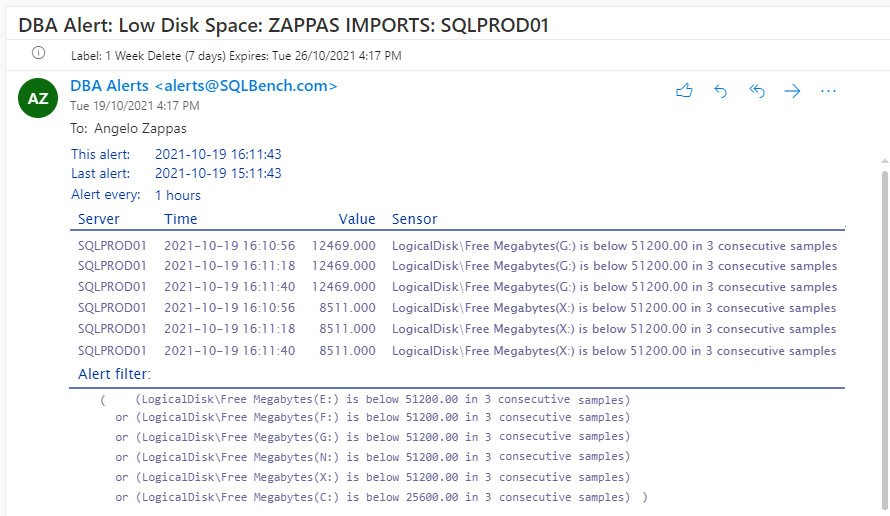
Task: Click the Alert filter heading
Action: click(x=114, y=374)
